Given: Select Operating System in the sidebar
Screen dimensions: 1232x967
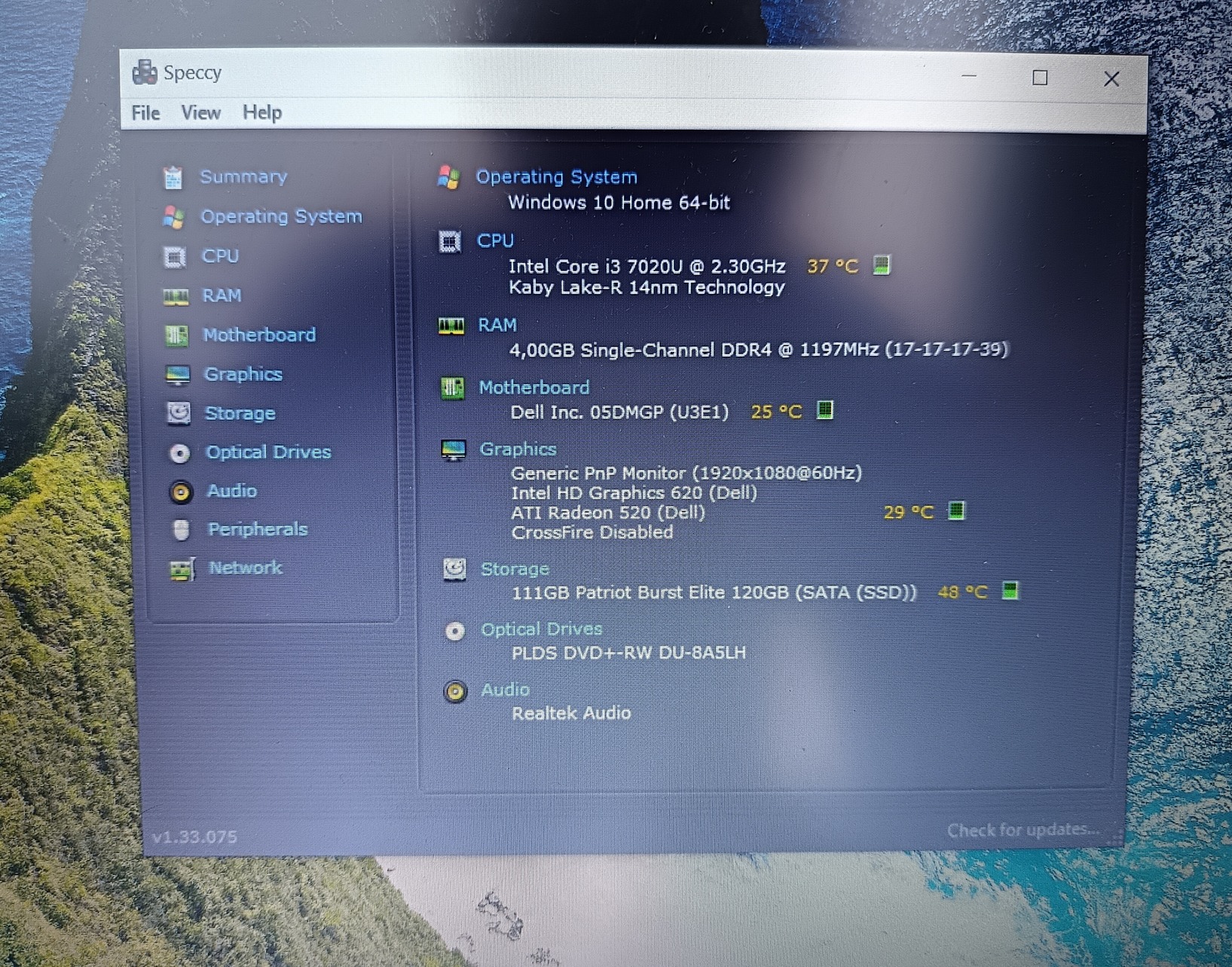Looking at the screenshot, I should point(281,216).
